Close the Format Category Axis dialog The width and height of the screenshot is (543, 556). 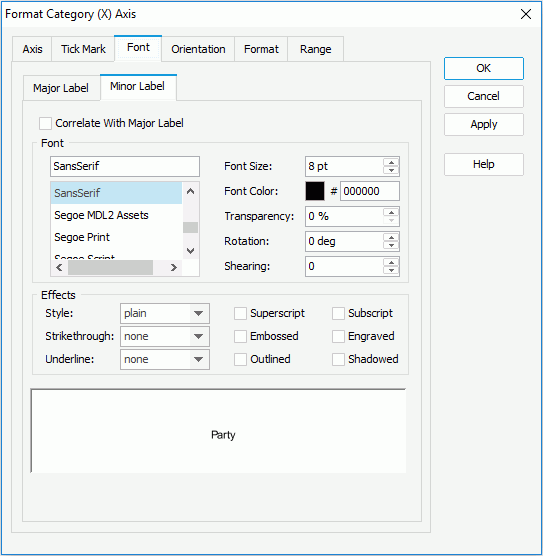pos(526,14)
